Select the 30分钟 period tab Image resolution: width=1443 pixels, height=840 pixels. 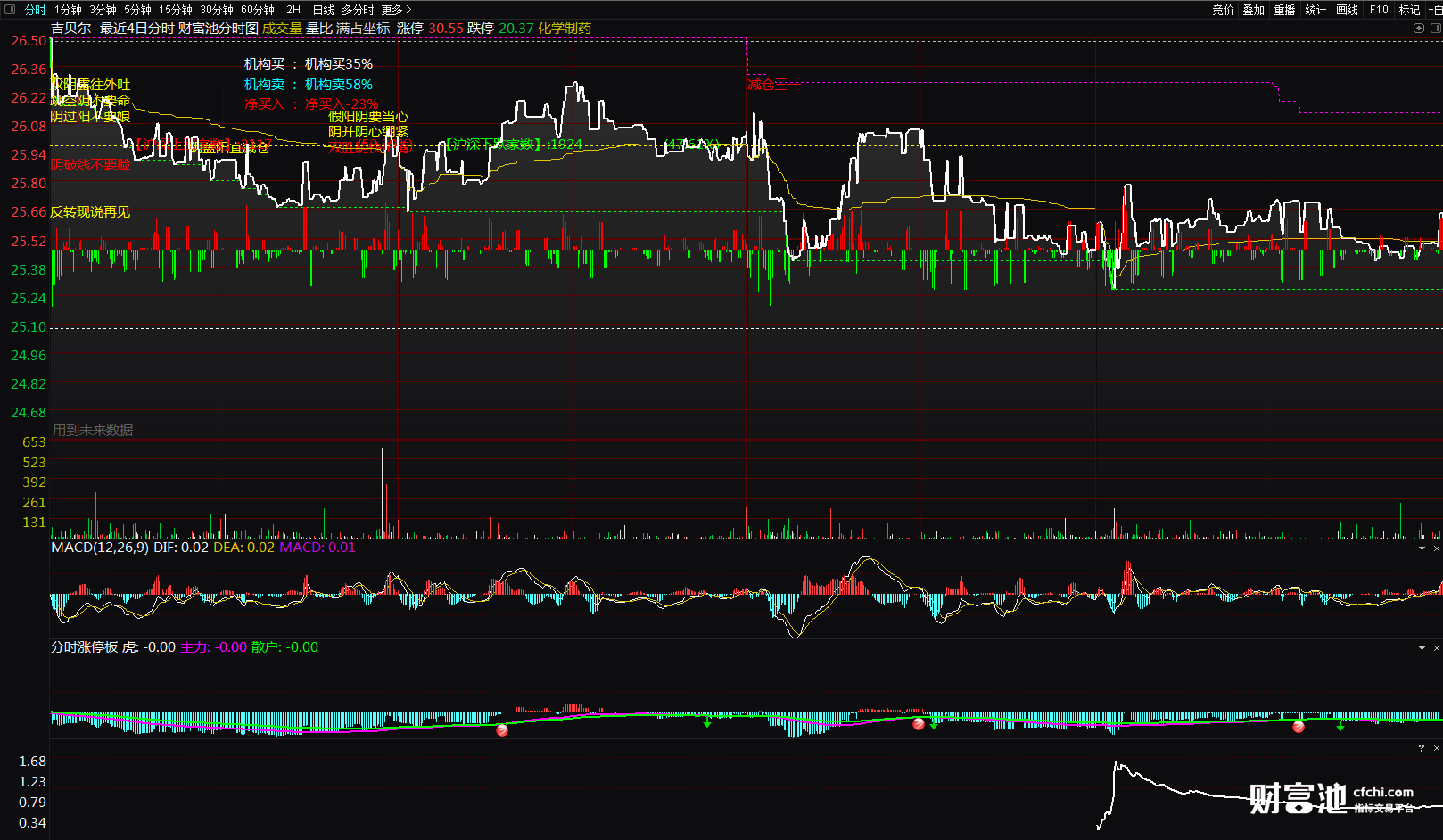pyautogui.click(x=217, y=10)
